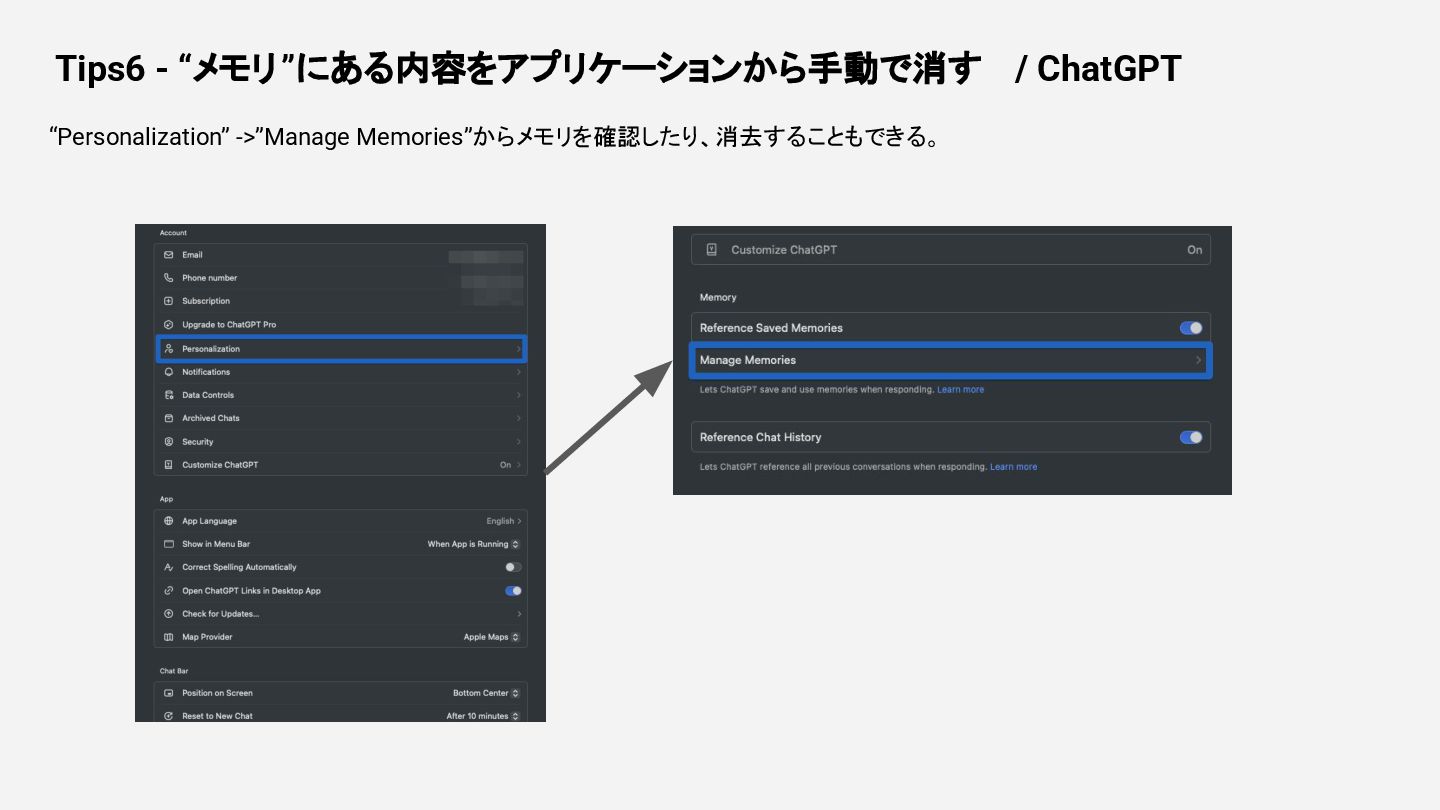Screen dimensions: 1440x810
Task: Click the Check for Updates arrow icon
Action: tap(169, 614)
